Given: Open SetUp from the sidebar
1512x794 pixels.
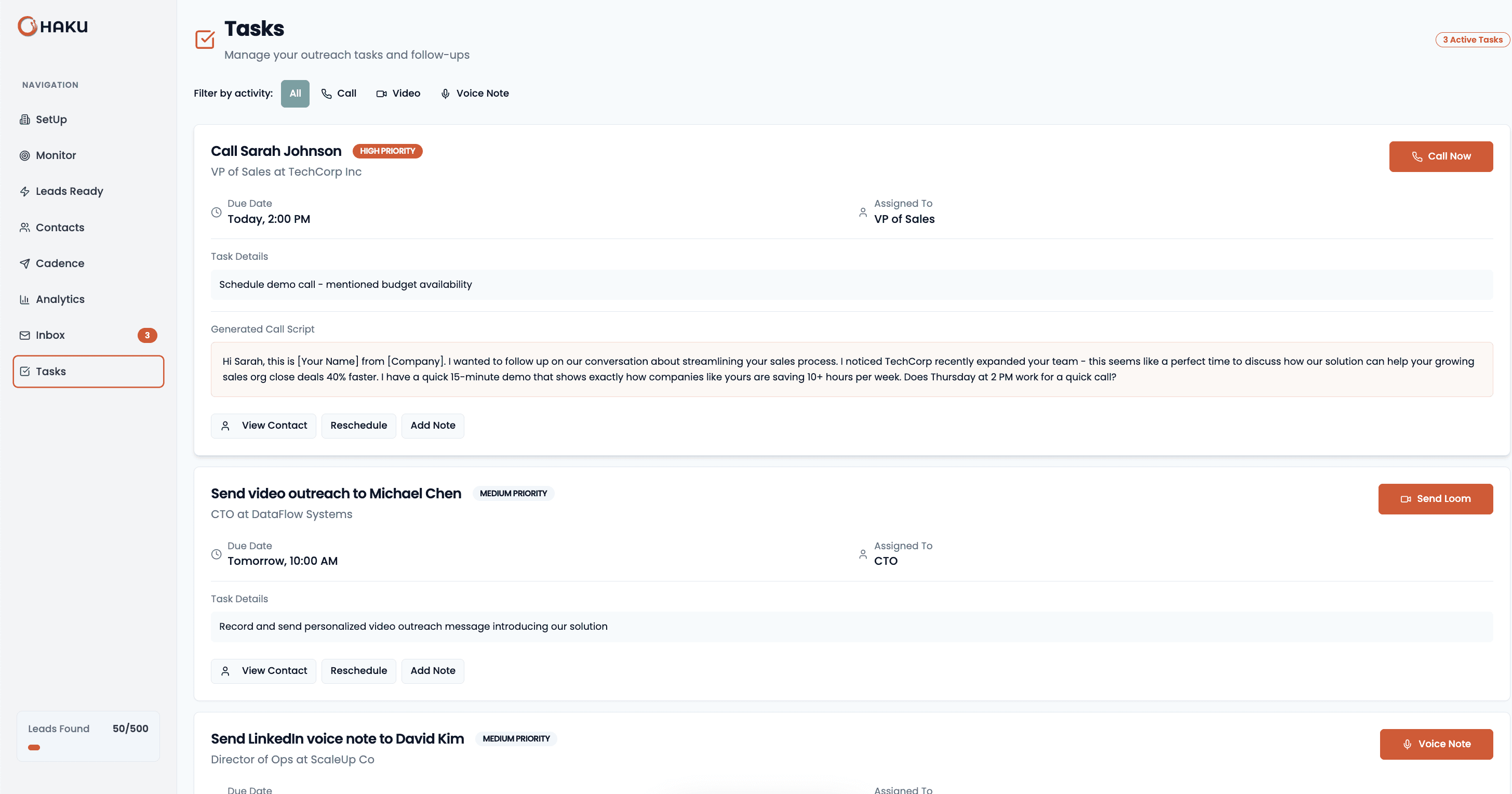Looking at the screenshot, I should point(51,119).
